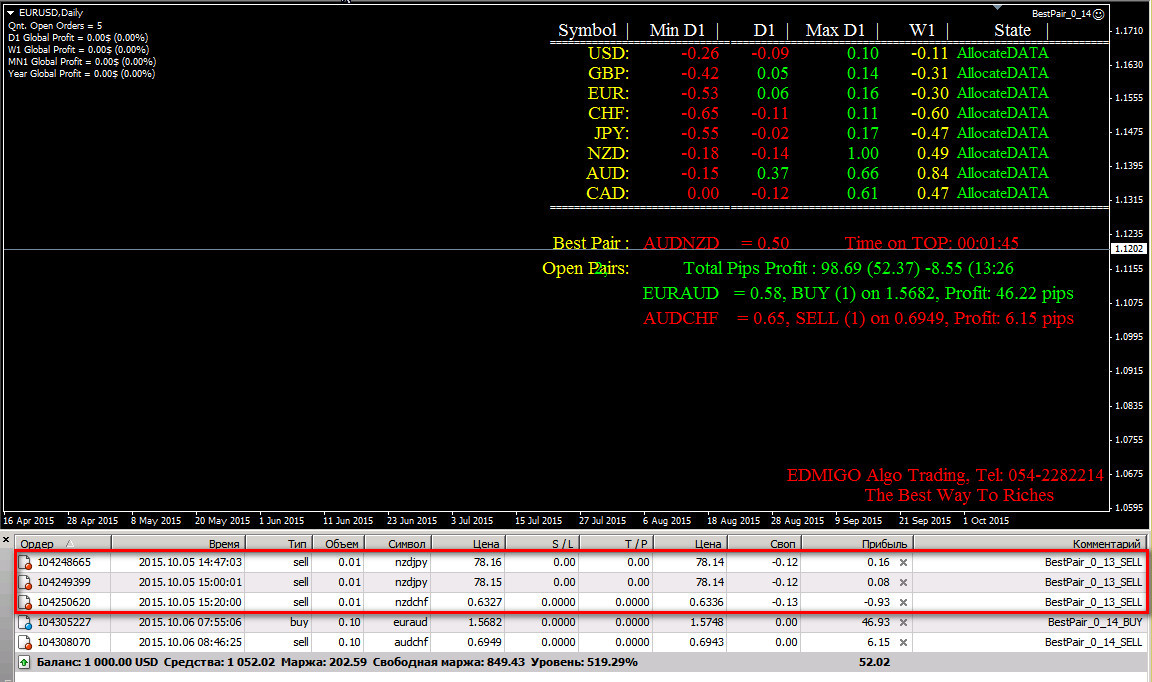Sort orders by the Ордер column header
The height and width of the screenshot is (682, 1152).
pos(63,544)
